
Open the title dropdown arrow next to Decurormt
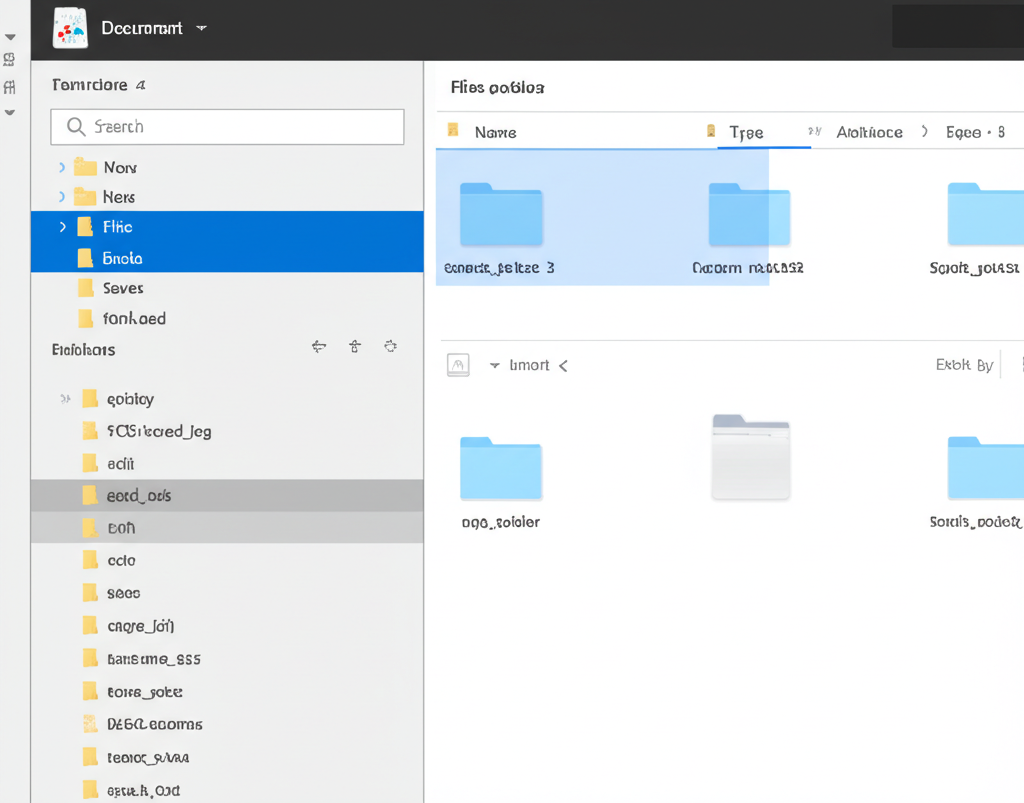pos(201,28)
